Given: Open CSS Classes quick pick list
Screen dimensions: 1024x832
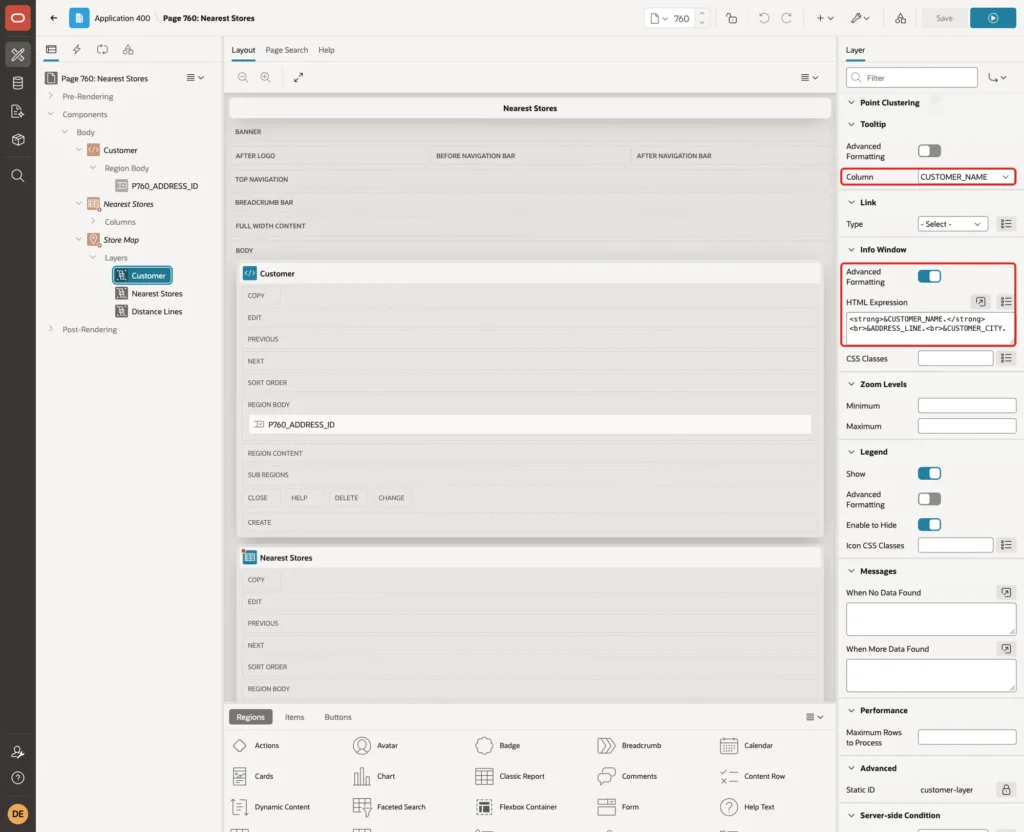Looking at the screenshot, I should tap(1006, 359).
